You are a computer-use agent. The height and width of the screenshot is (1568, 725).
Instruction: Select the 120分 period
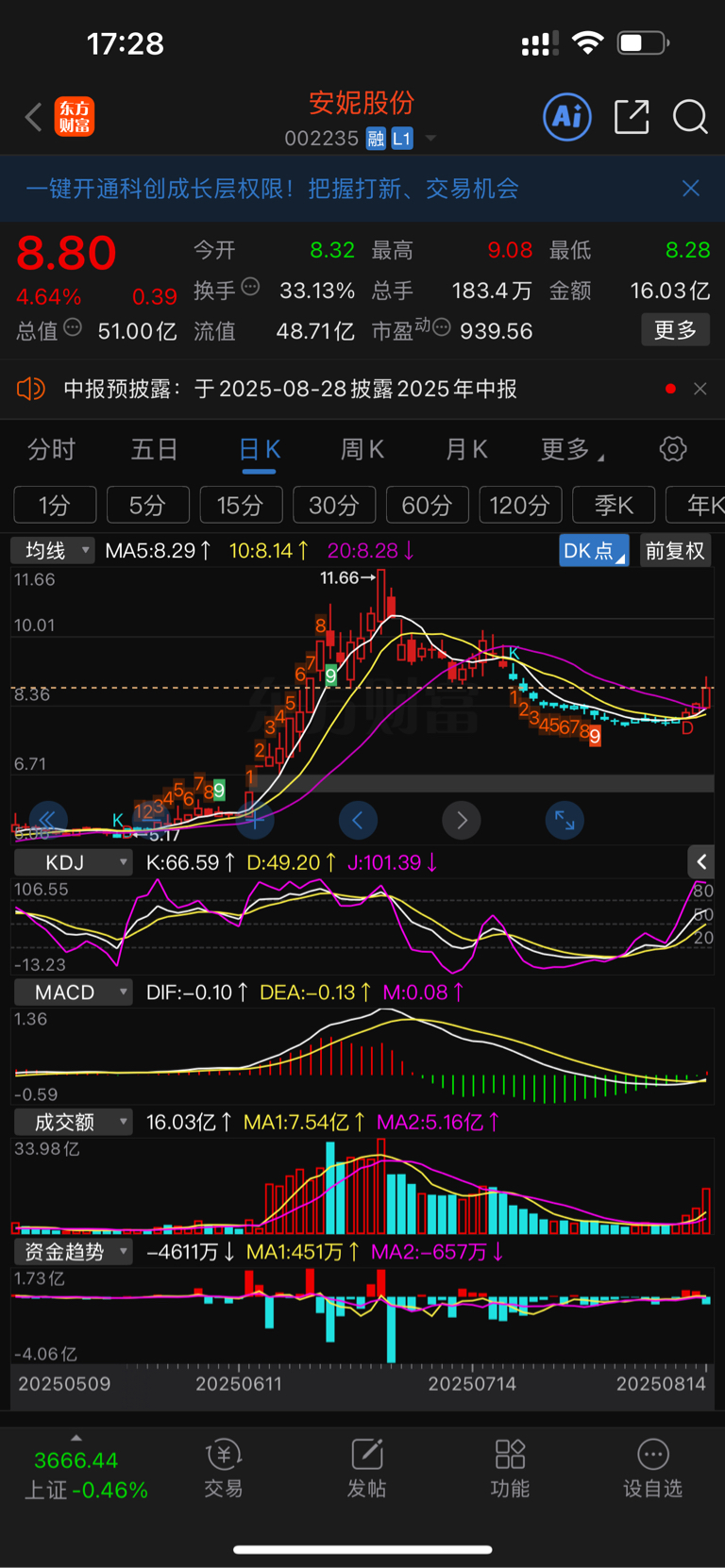tap(520, 506)
